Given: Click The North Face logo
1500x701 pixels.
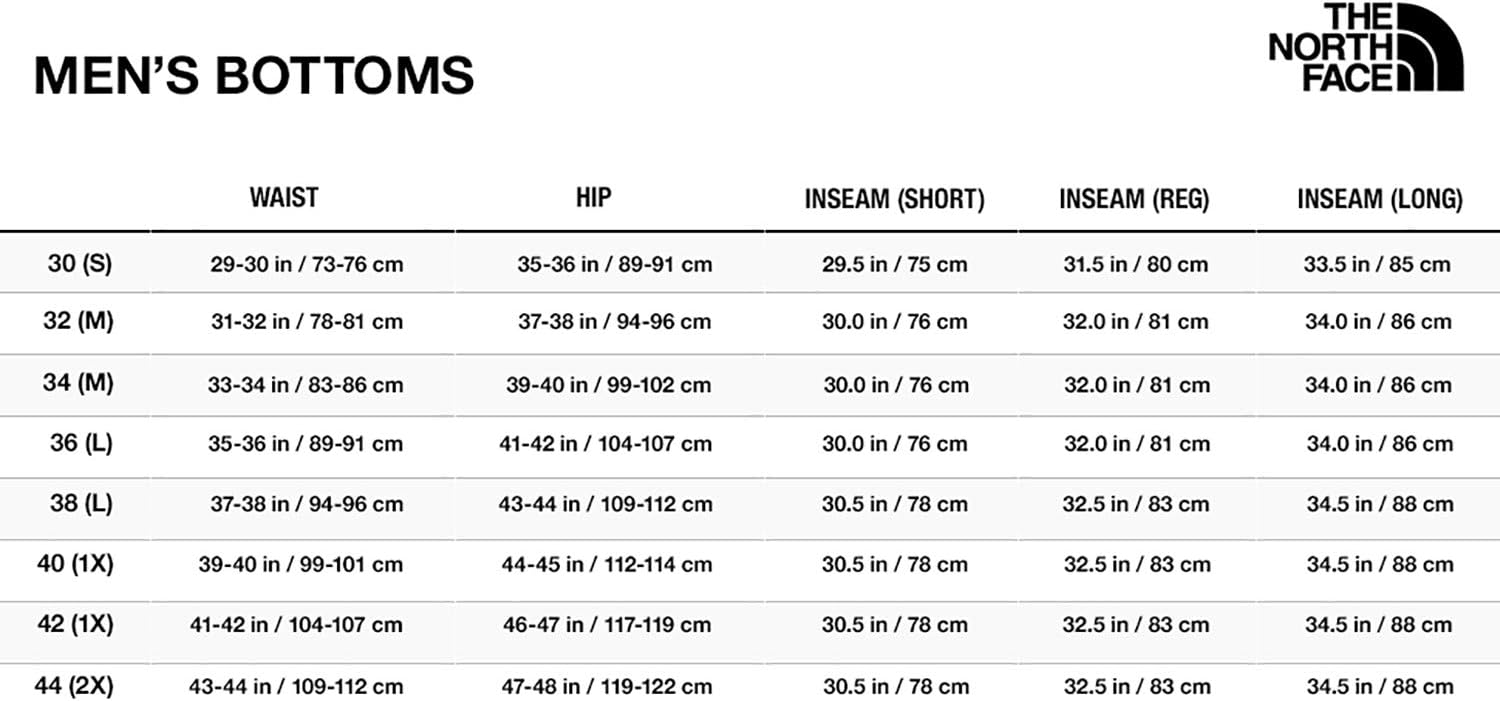Looking at the screenshot, I should (x=1366, y=47).
